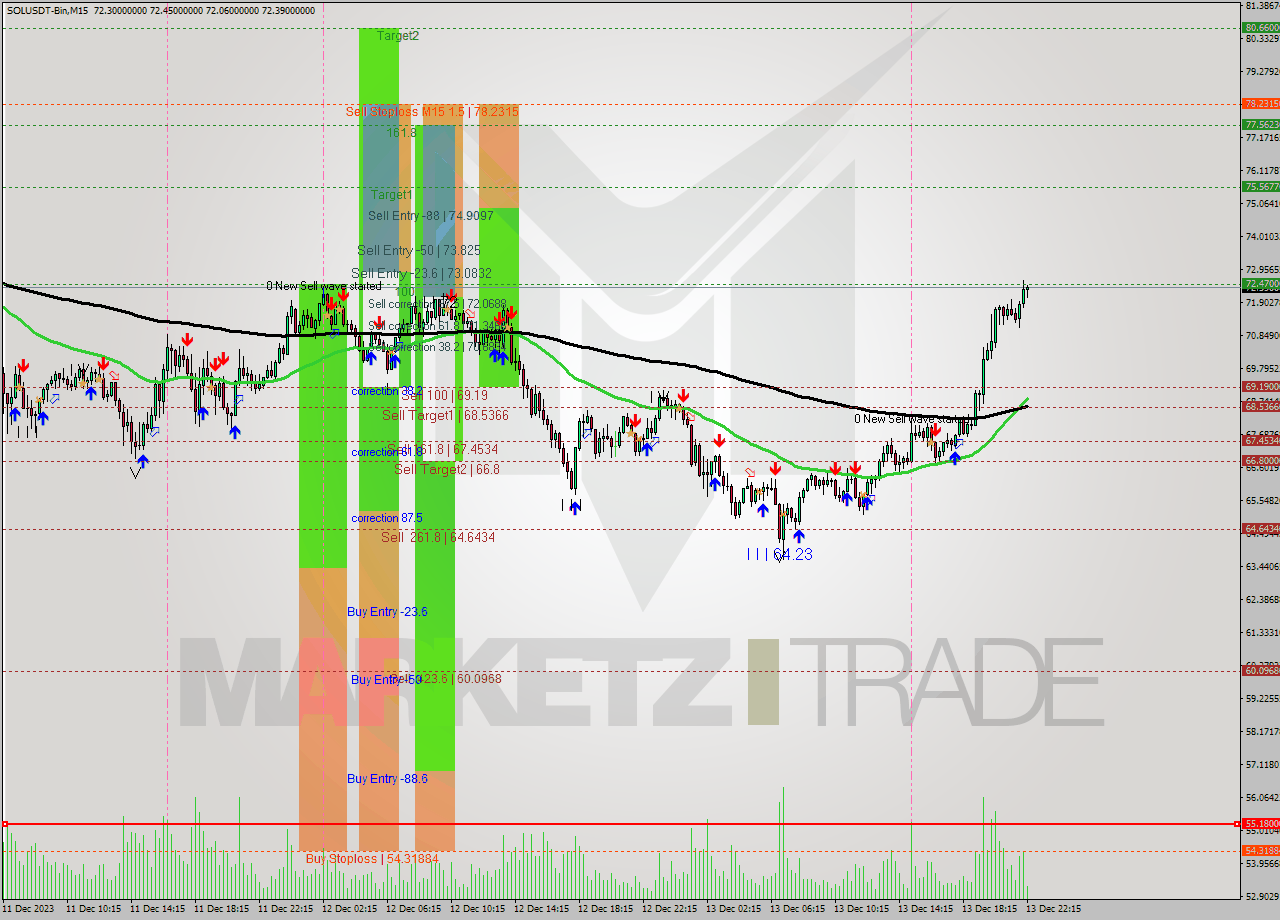Click the '11 Dec 2023' date on the time axis
Screen dimensions: 1280x920
[x=28, y=909]
